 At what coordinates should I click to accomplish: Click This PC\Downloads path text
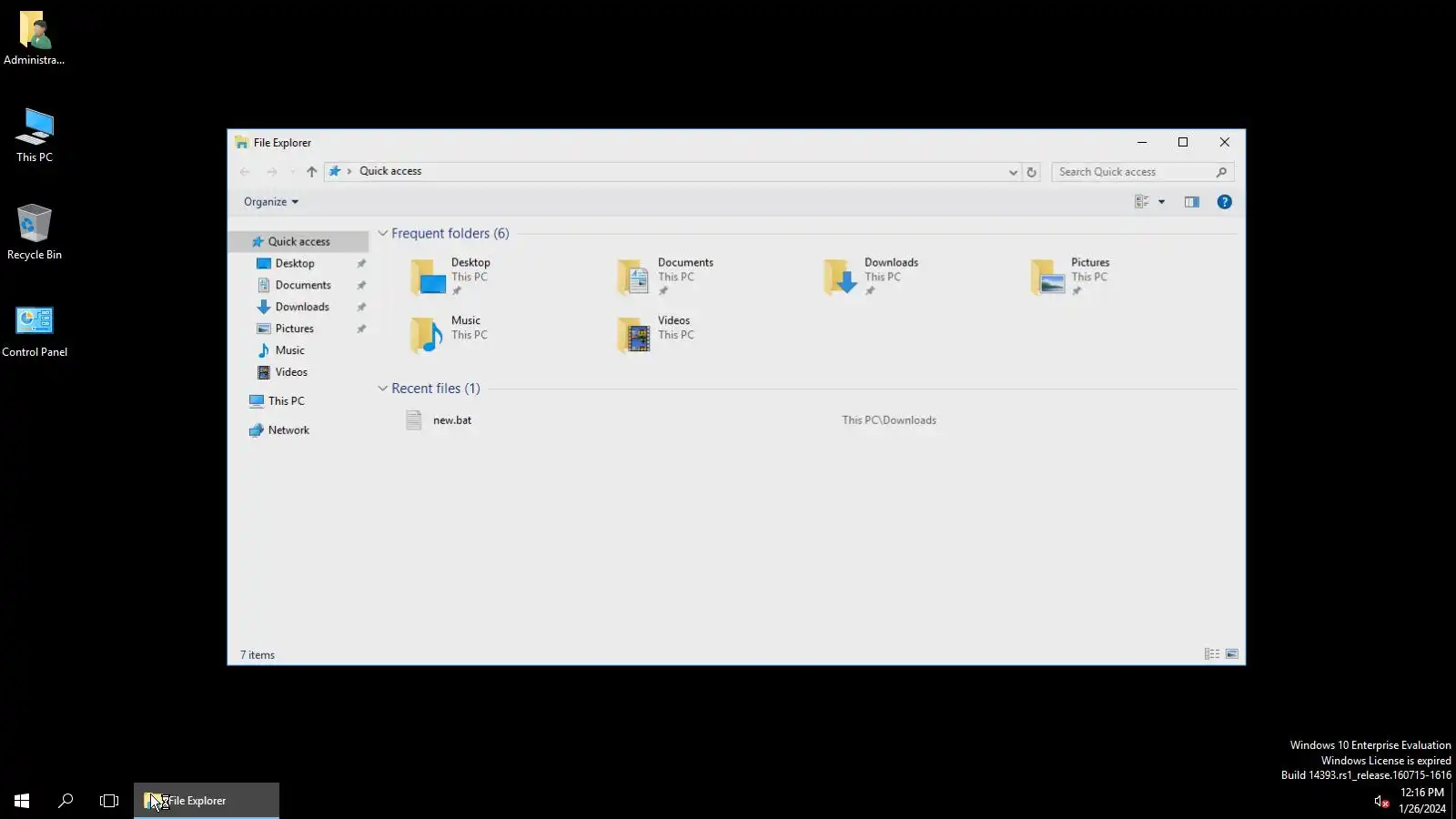pyautogui.click(x=889, y=420)
